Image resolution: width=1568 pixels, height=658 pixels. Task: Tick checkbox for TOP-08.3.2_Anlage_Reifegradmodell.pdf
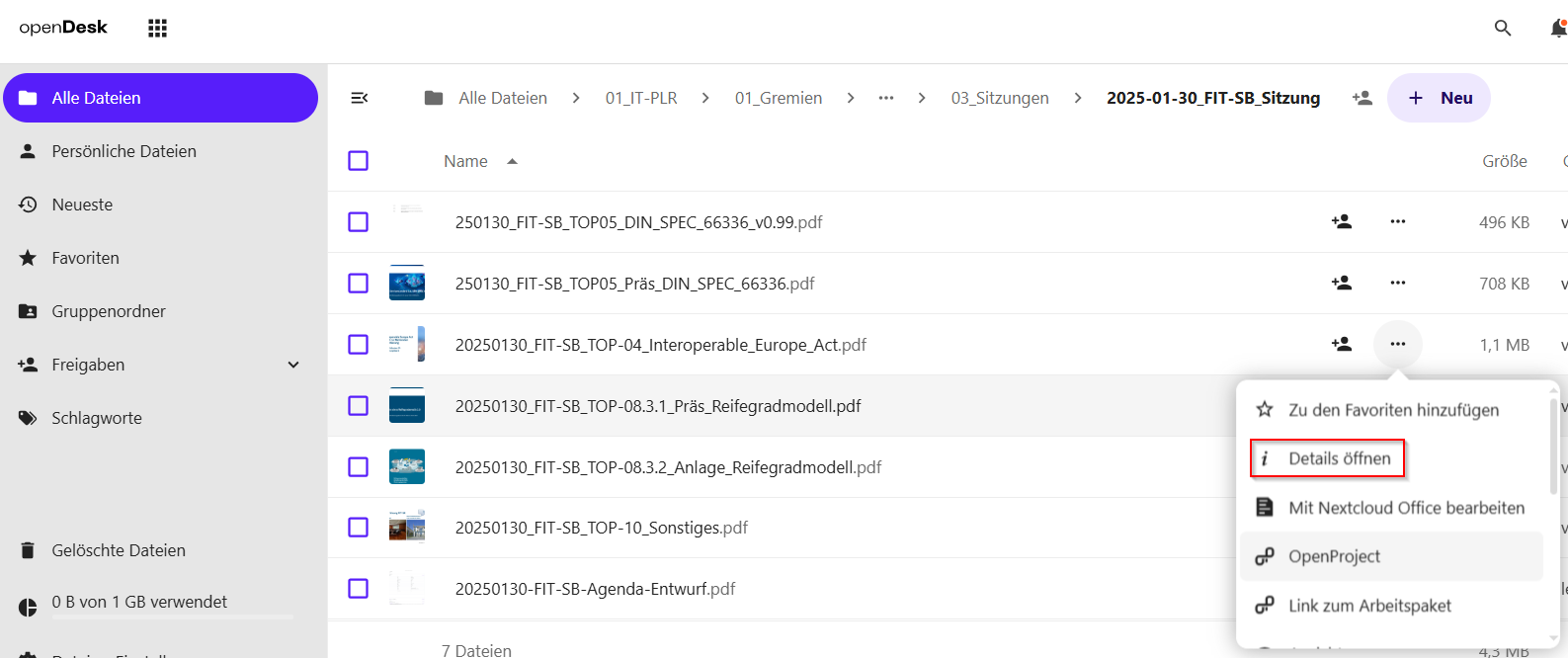(359, 467)
